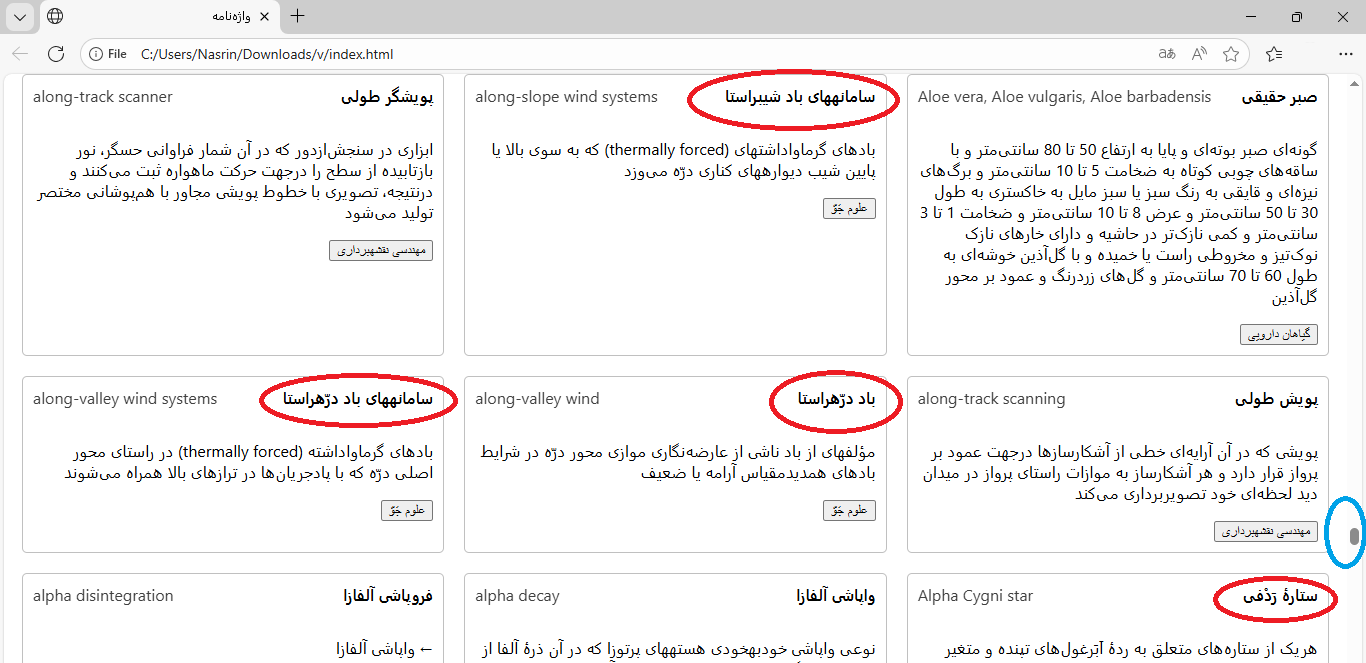Viewport: 1366px width, 663px height.
Task: Start Read aloud from address bar
Action: [1199, 54]
